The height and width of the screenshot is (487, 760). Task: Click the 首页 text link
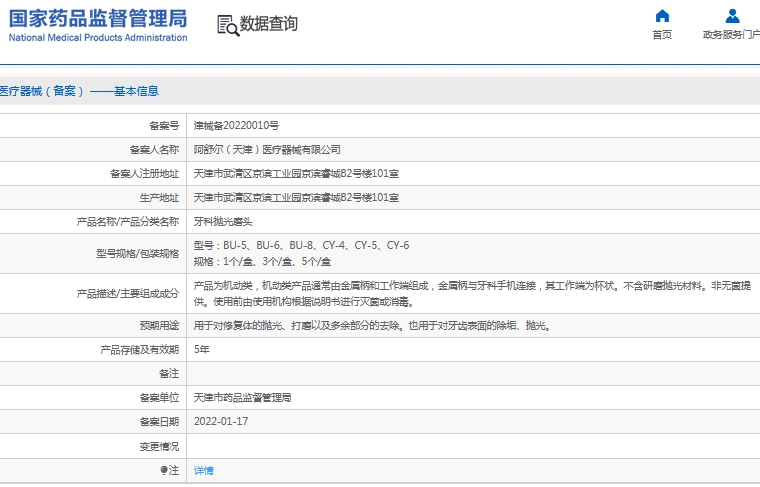(662, 34)
